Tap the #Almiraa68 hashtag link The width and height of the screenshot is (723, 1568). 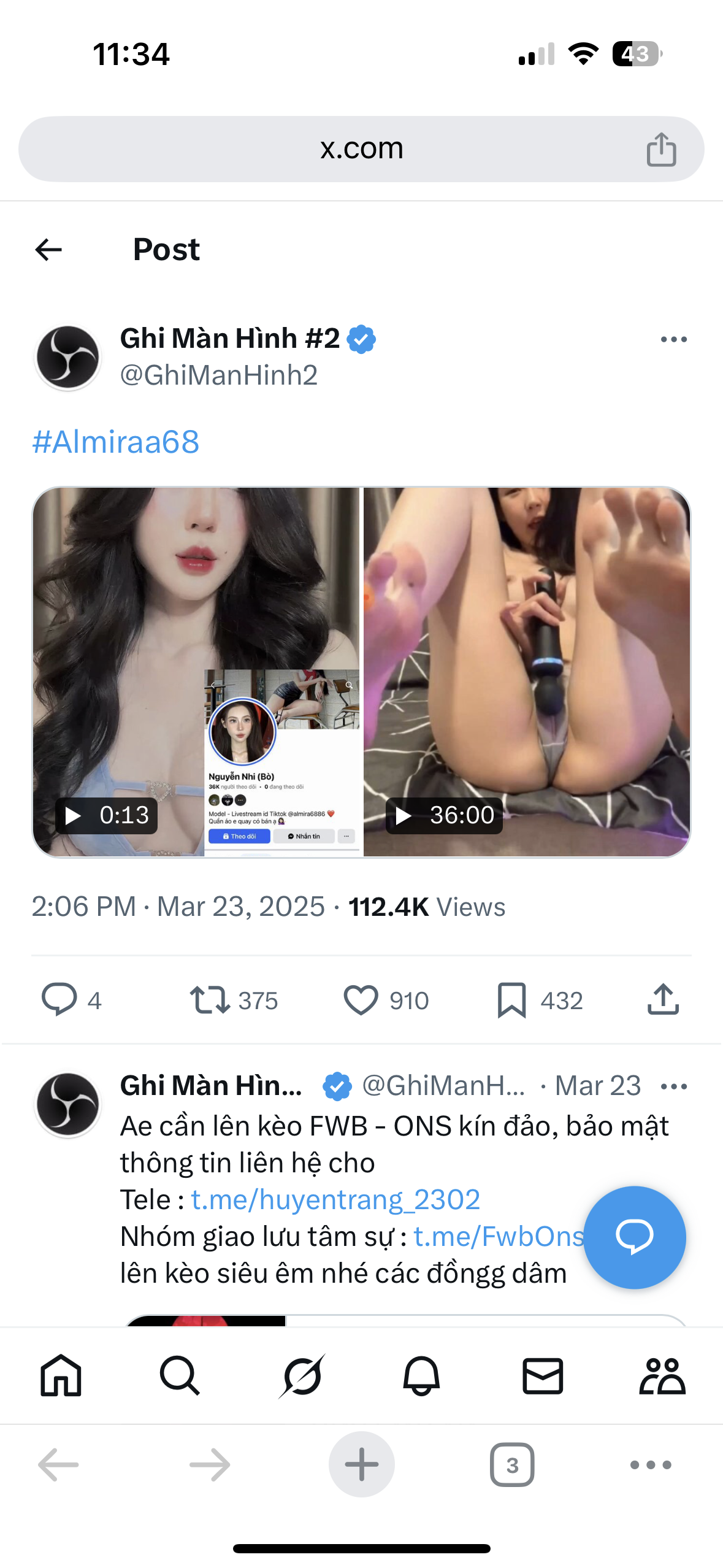(x=116, y=442)
